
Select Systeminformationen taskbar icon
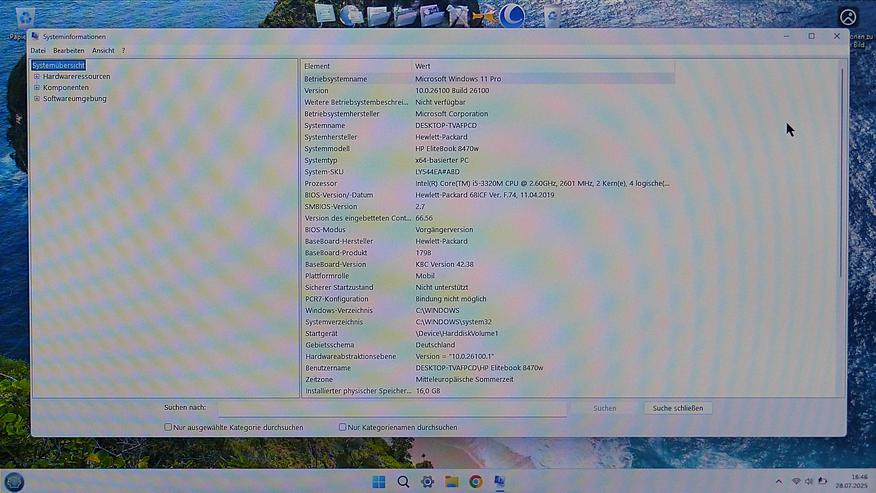pos(499,482)
